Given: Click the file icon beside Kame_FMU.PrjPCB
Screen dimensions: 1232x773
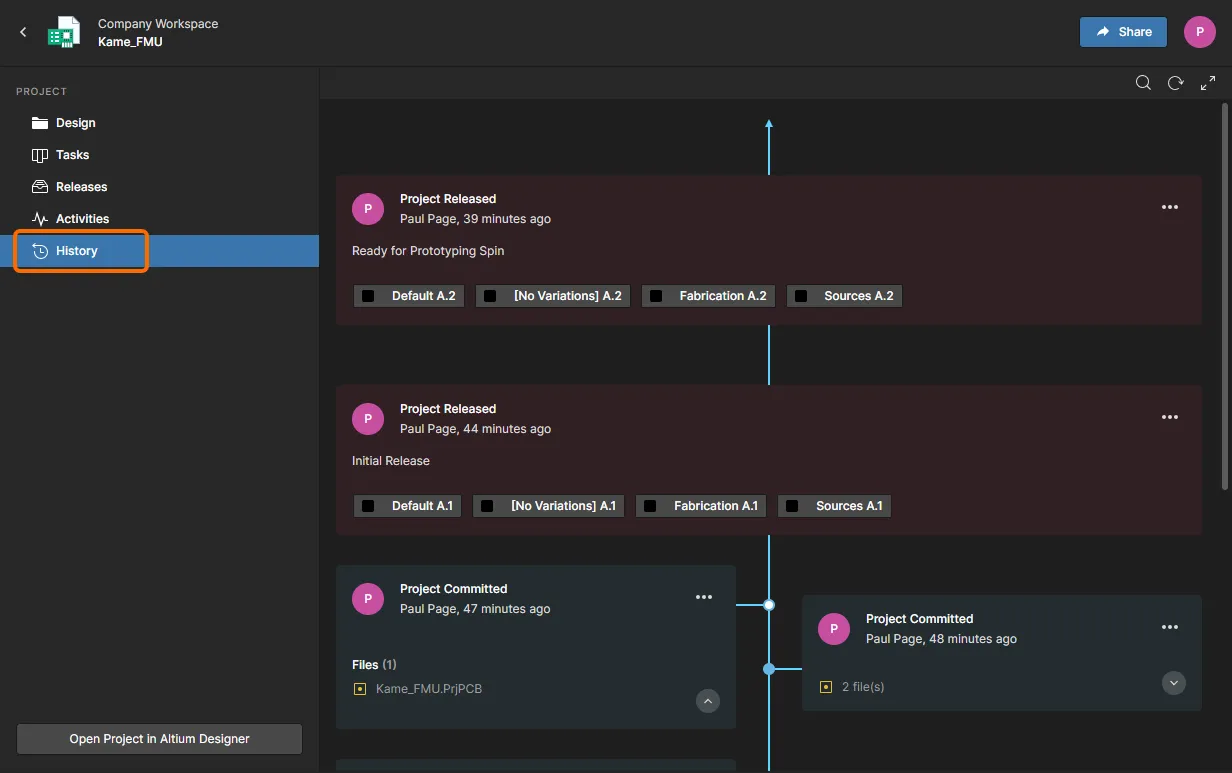Looking at the screenshot, I should (360, 689).
